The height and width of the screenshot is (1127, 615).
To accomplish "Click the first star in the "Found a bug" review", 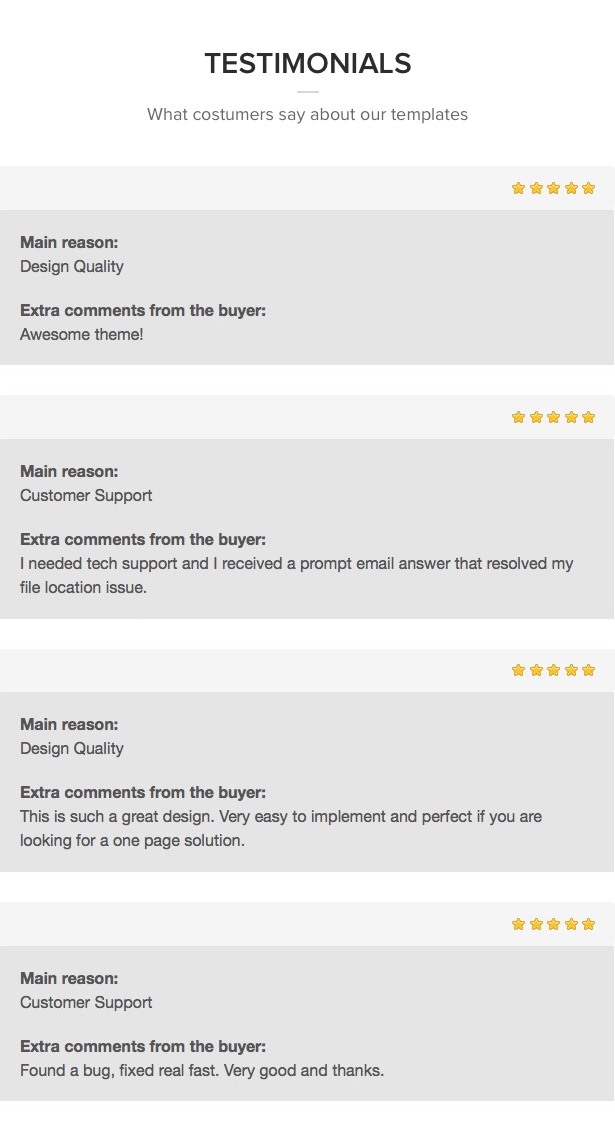I will [518, 924].
